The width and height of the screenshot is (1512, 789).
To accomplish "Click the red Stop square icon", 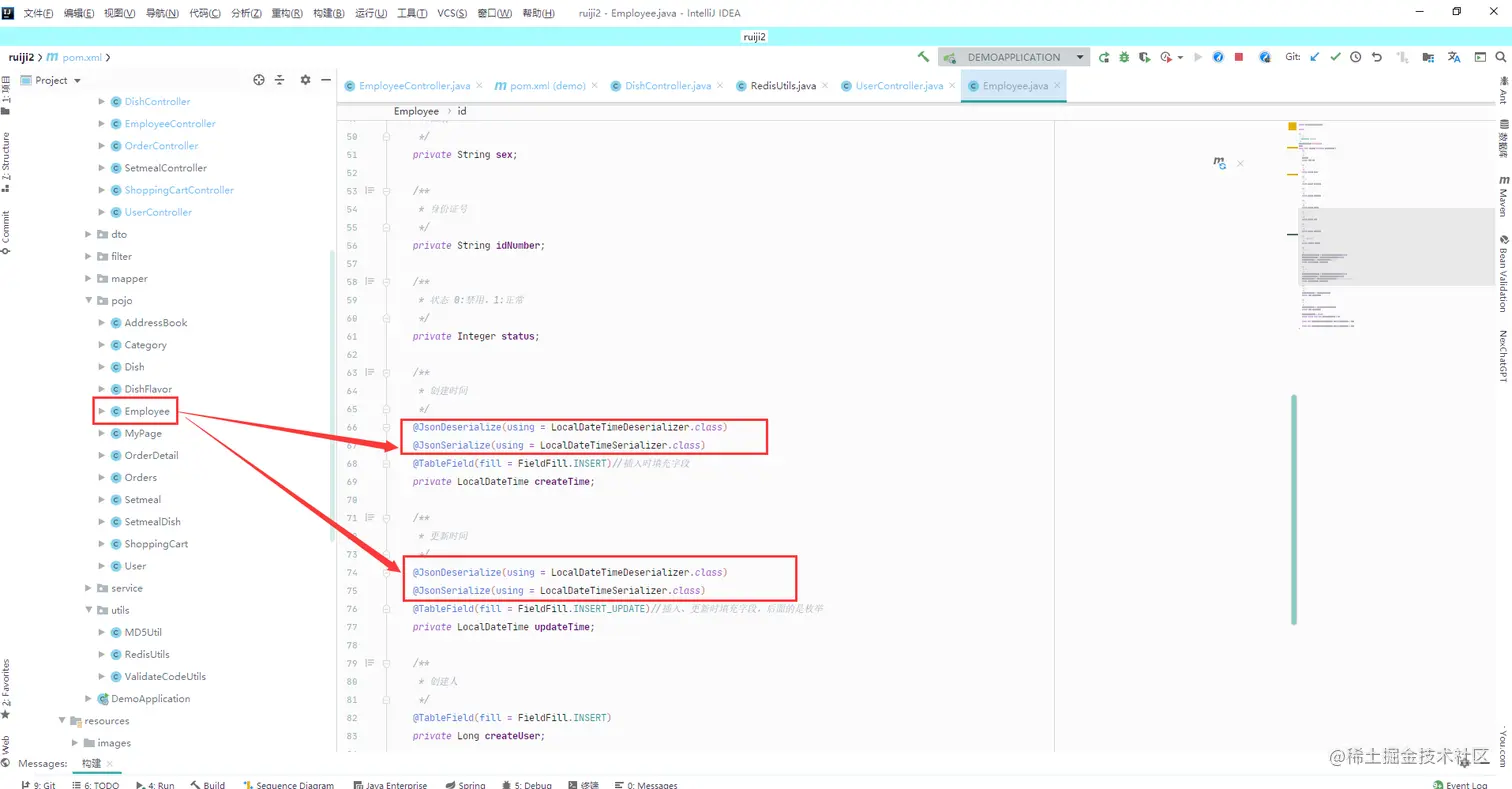I will point(1238,57).
